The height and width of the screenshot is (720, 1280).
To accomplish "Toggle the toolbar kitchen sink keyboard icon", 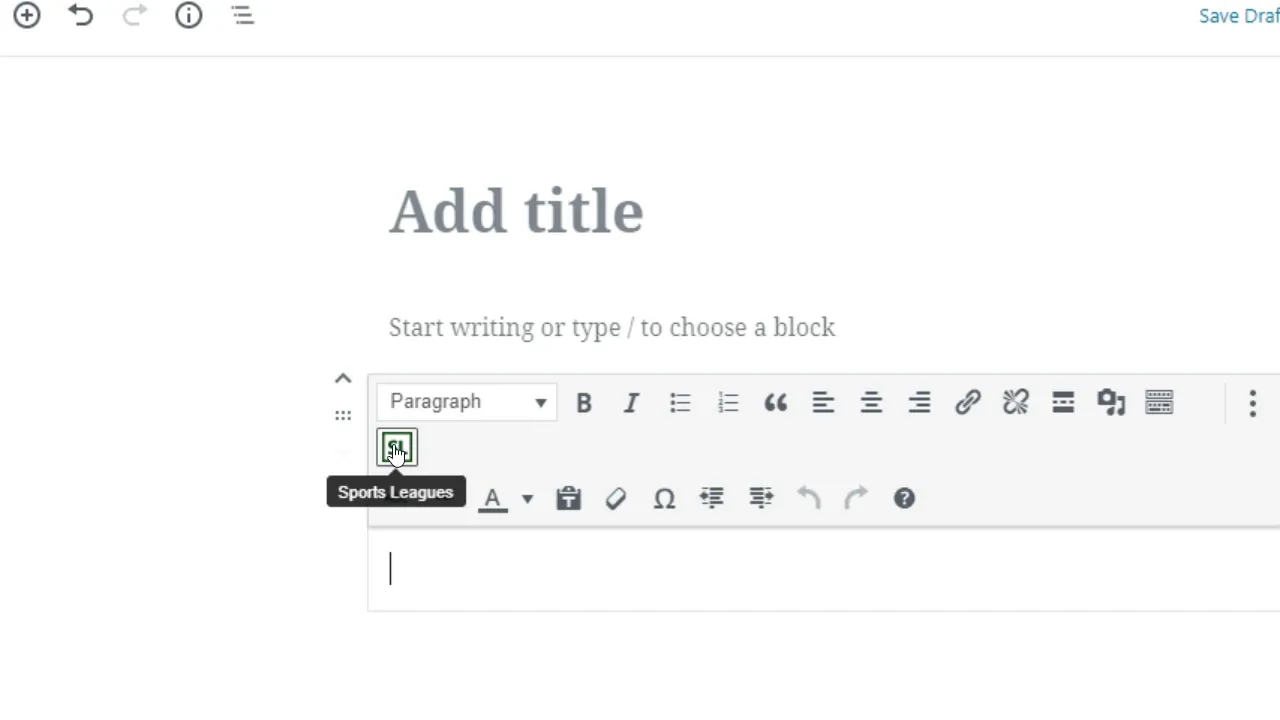I will [x=1159, y=402].
